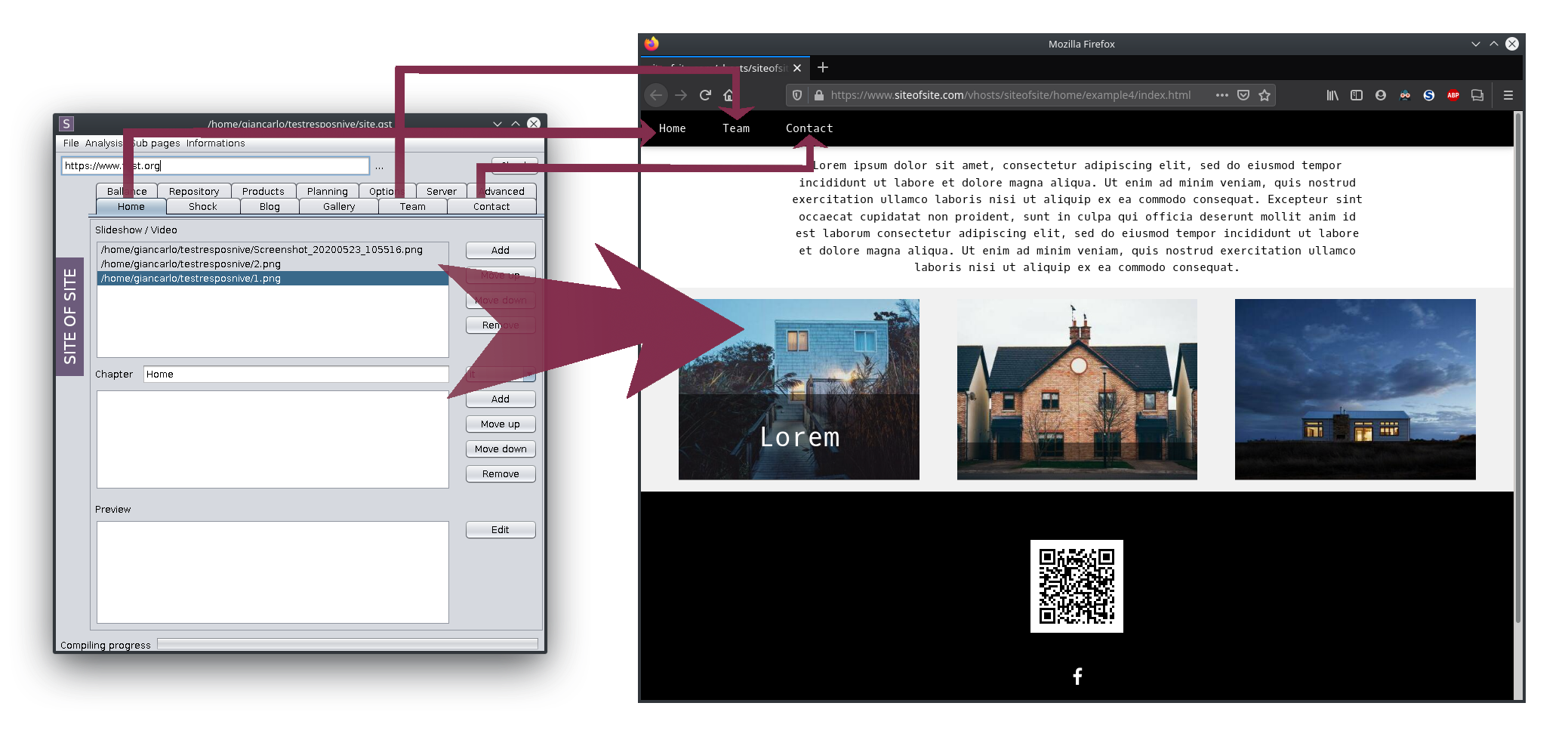Image resolution: width=1568 pixels, height=743 pixels.
Task: Open a new Firefox tab
Action: coord(823,67)
